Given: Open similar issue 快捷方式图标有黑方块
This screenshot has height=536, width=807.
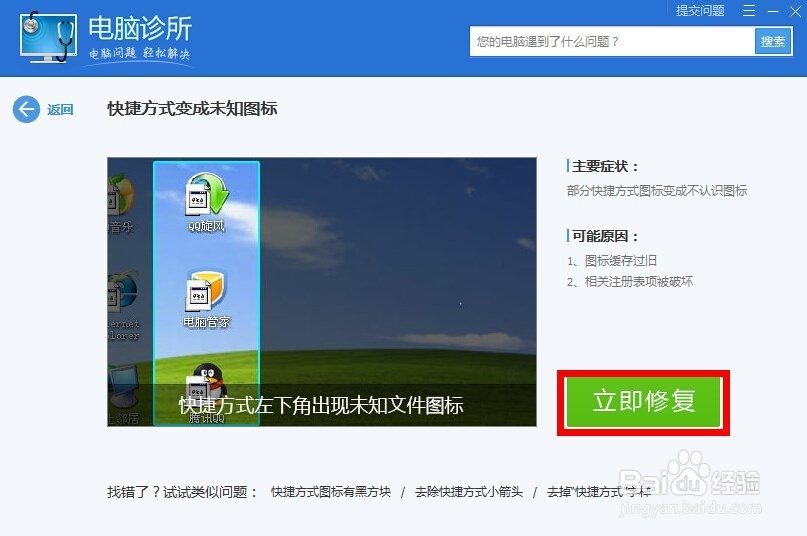Looking at the screenshot, I should [x=331, y=492].
